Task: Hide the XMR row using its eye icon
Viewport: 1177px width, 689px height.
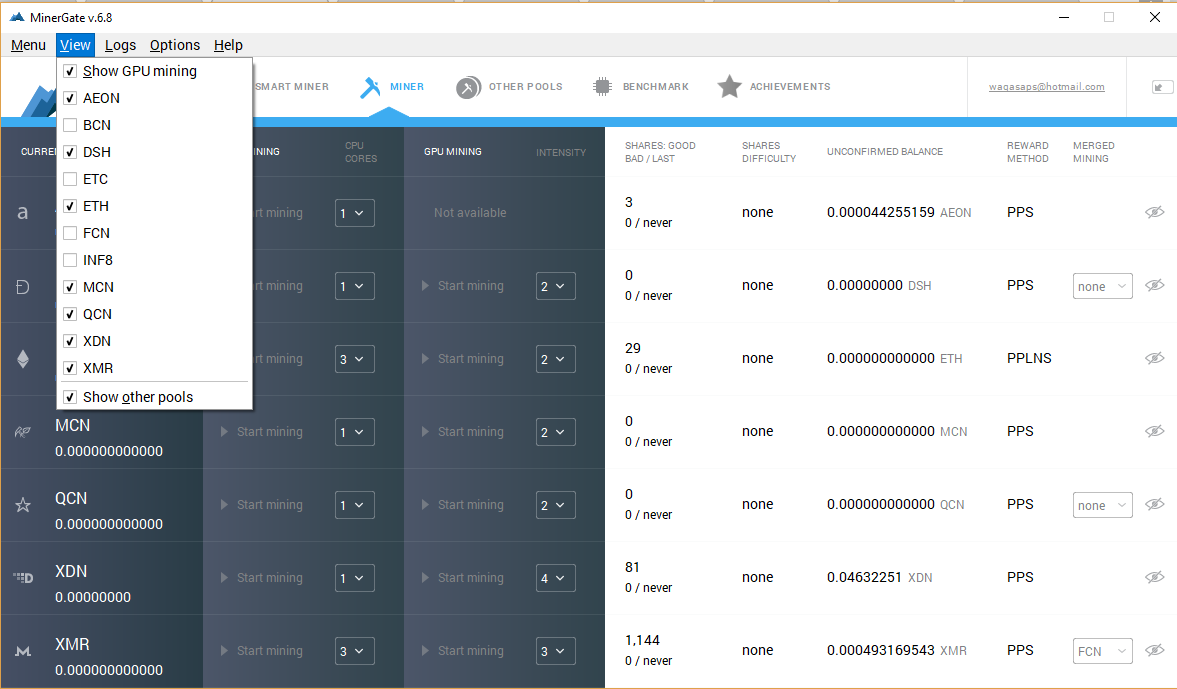Action: [x=1154, y=650]
